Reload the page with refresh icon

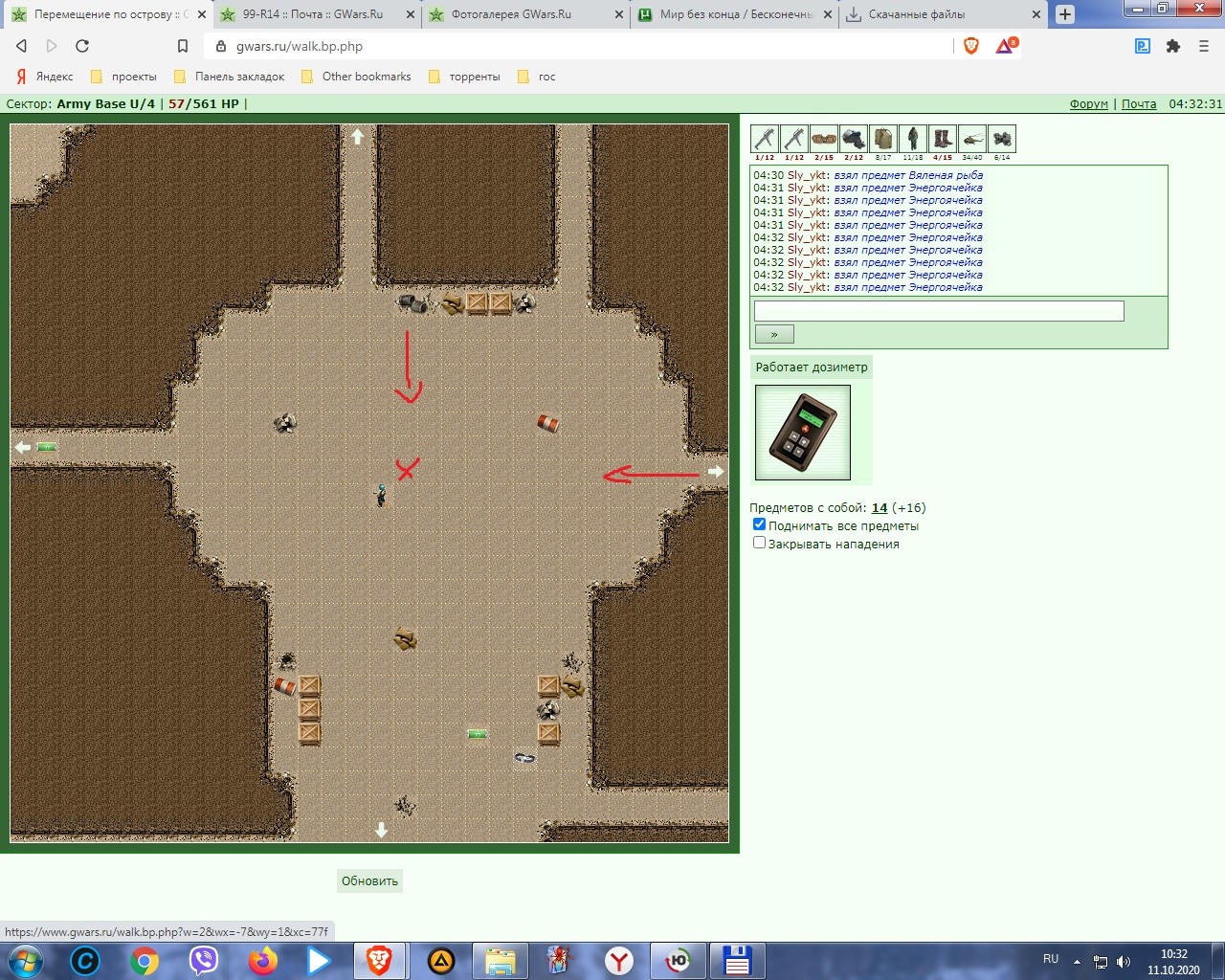pyautogui.click(x=82, y=46)
